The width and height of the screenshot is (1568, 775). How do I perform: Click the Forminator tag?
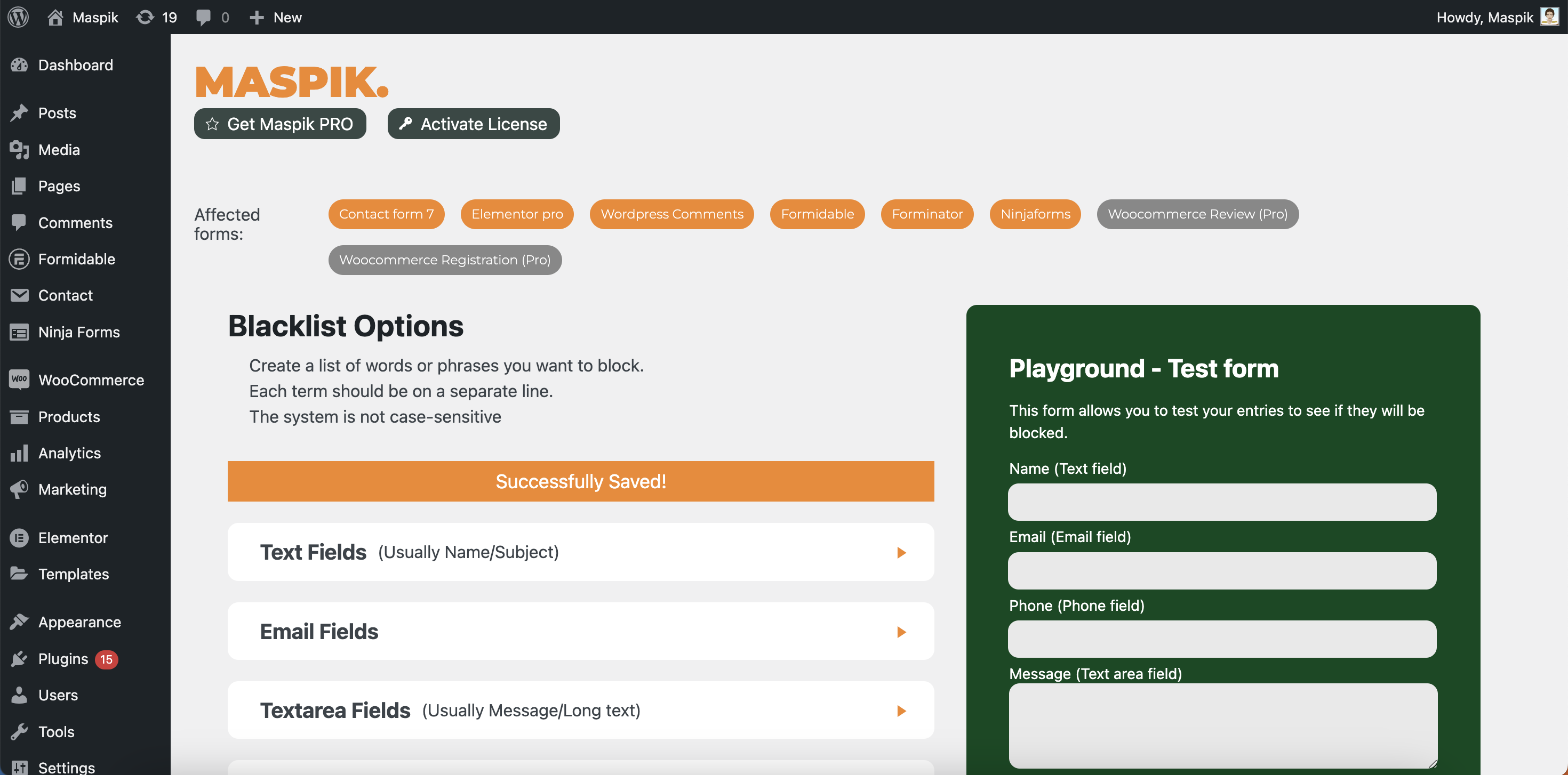(927, 214)
